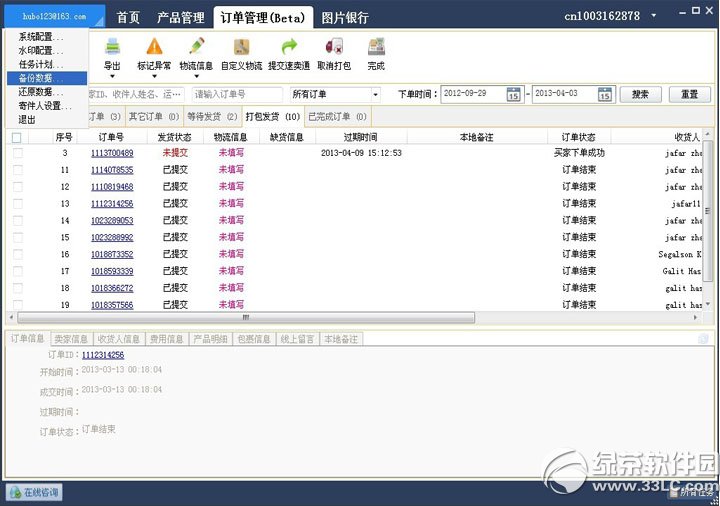Click 未提交 status of order 1113700489
720x506 pixels.
click(x=175, y=153)
